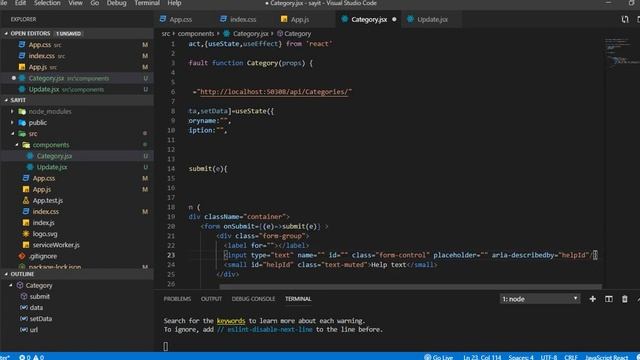Viewport: 640px width, 360px height.
Task: Show the Debug Console panel tab
Action: click(x=253, y=299)
